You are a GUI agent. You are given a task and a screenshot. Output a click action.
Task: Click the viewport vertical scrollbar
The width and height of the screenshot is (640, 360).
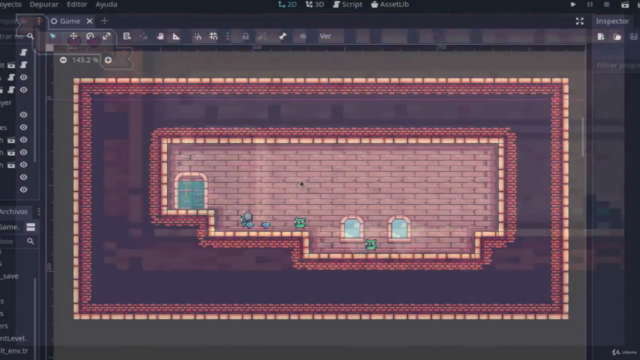click(582, 137)
